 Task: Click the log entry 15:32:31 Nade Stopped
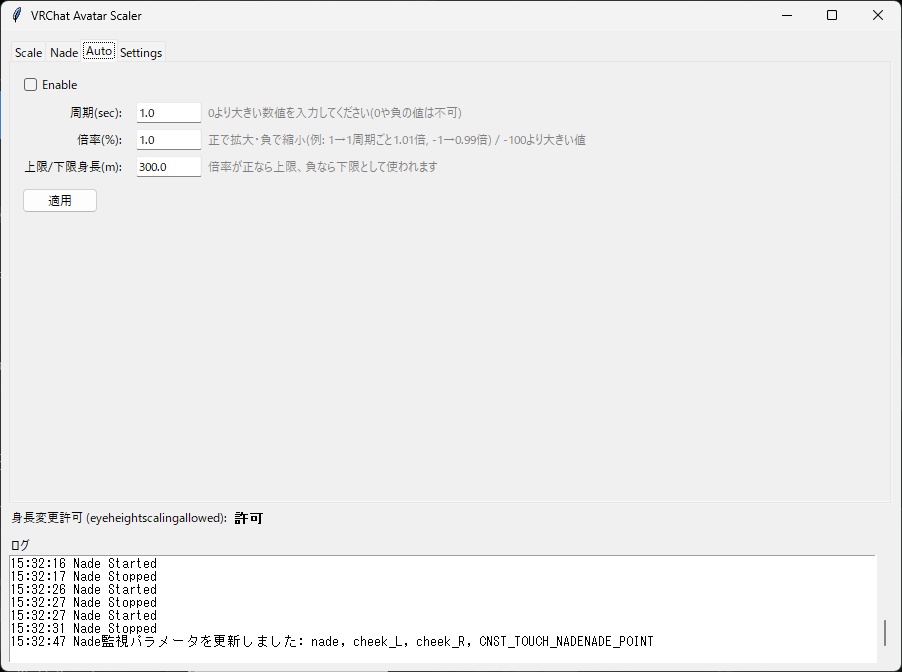pos(83,628)
